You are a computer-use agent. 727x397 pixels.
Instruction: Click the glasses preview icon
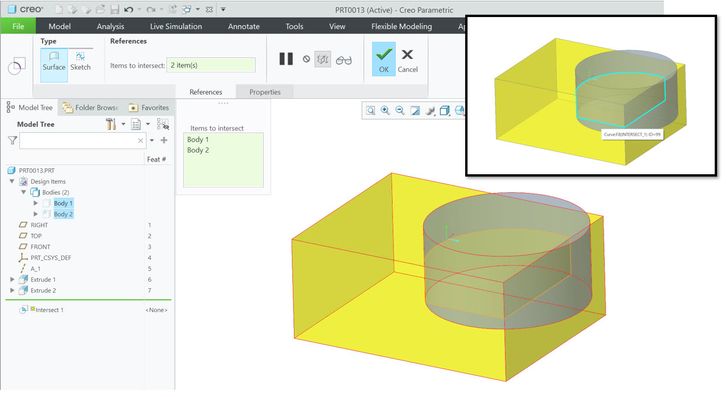(x=344, y=60)
